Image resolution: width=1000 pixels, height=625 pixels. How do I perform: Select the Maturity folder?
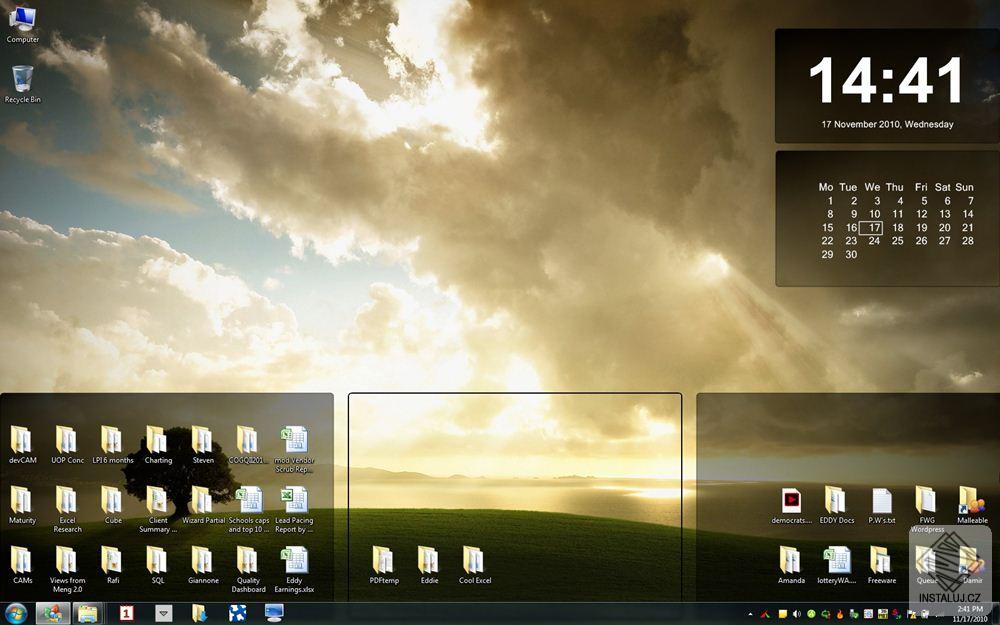coord(22,505)
